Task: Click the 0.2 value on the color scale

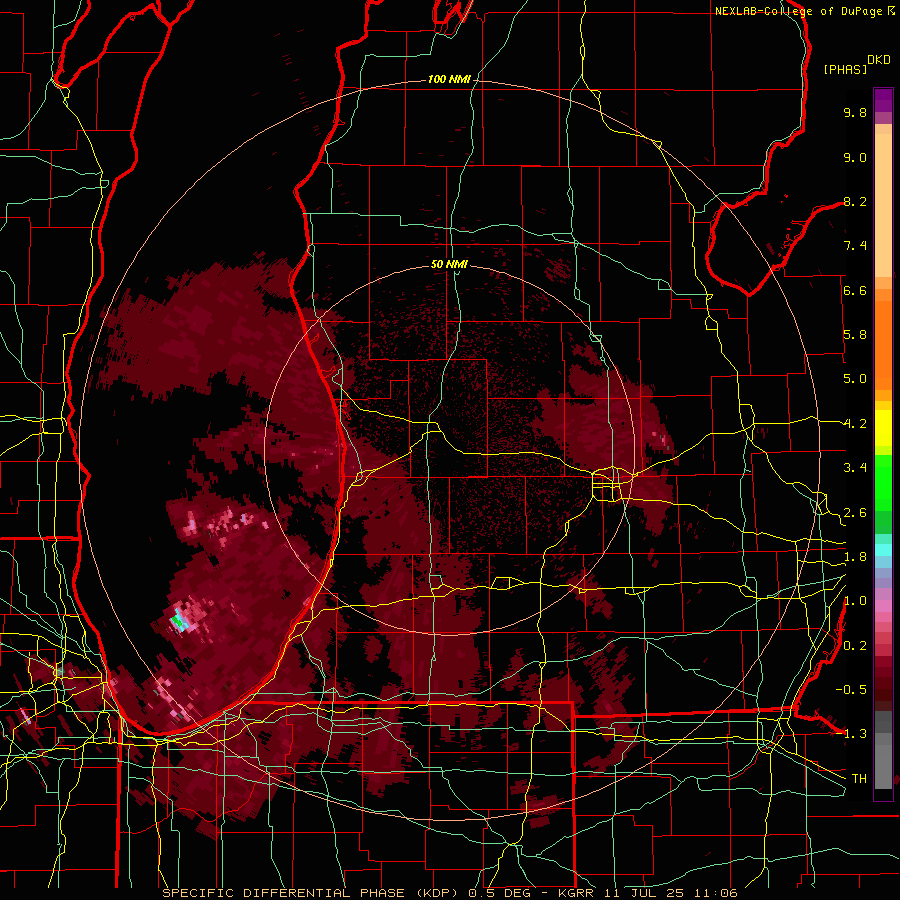Action: coord(855,646)
